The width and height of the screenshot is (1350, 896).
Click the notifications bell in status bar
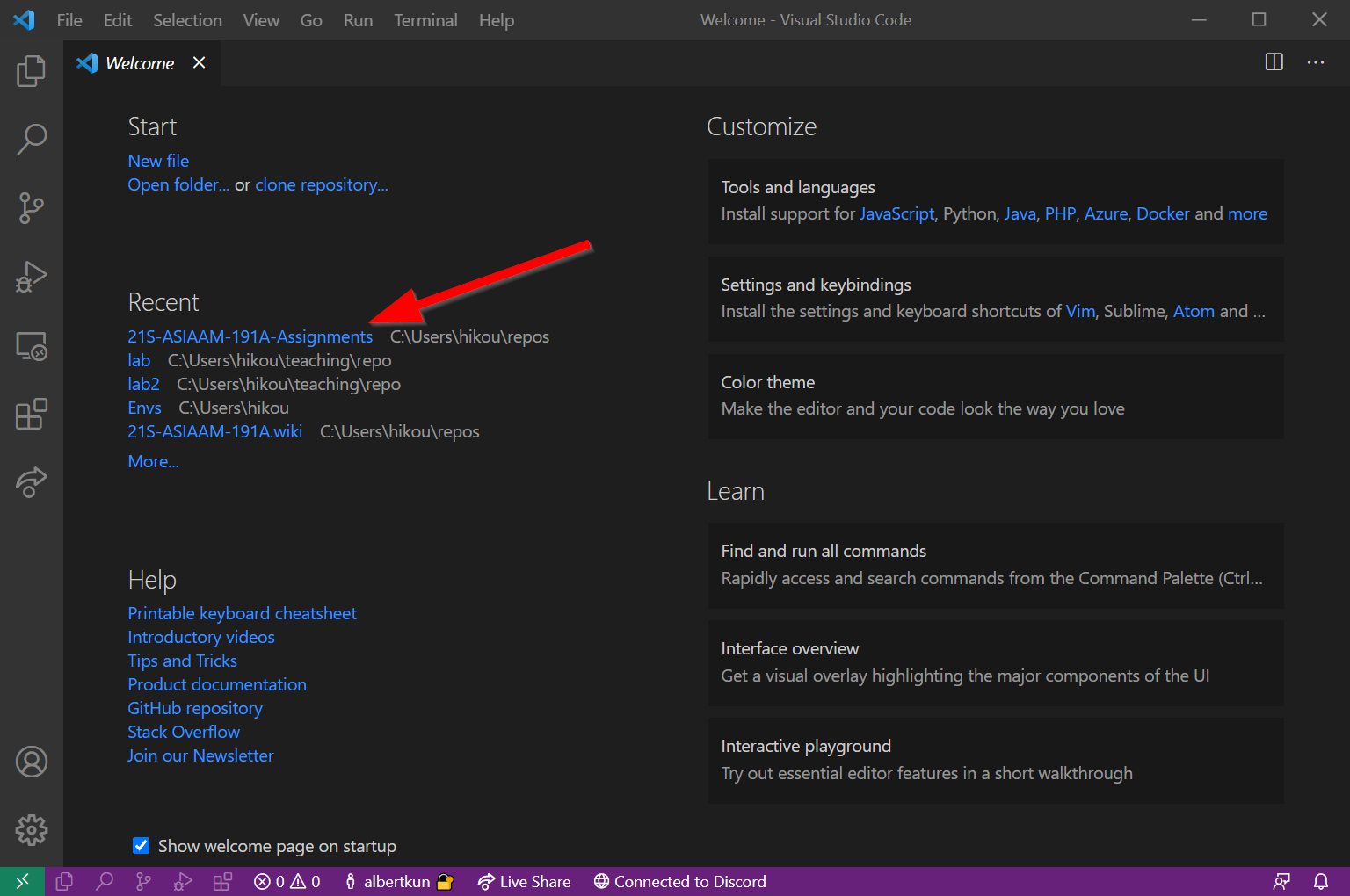1320,881
